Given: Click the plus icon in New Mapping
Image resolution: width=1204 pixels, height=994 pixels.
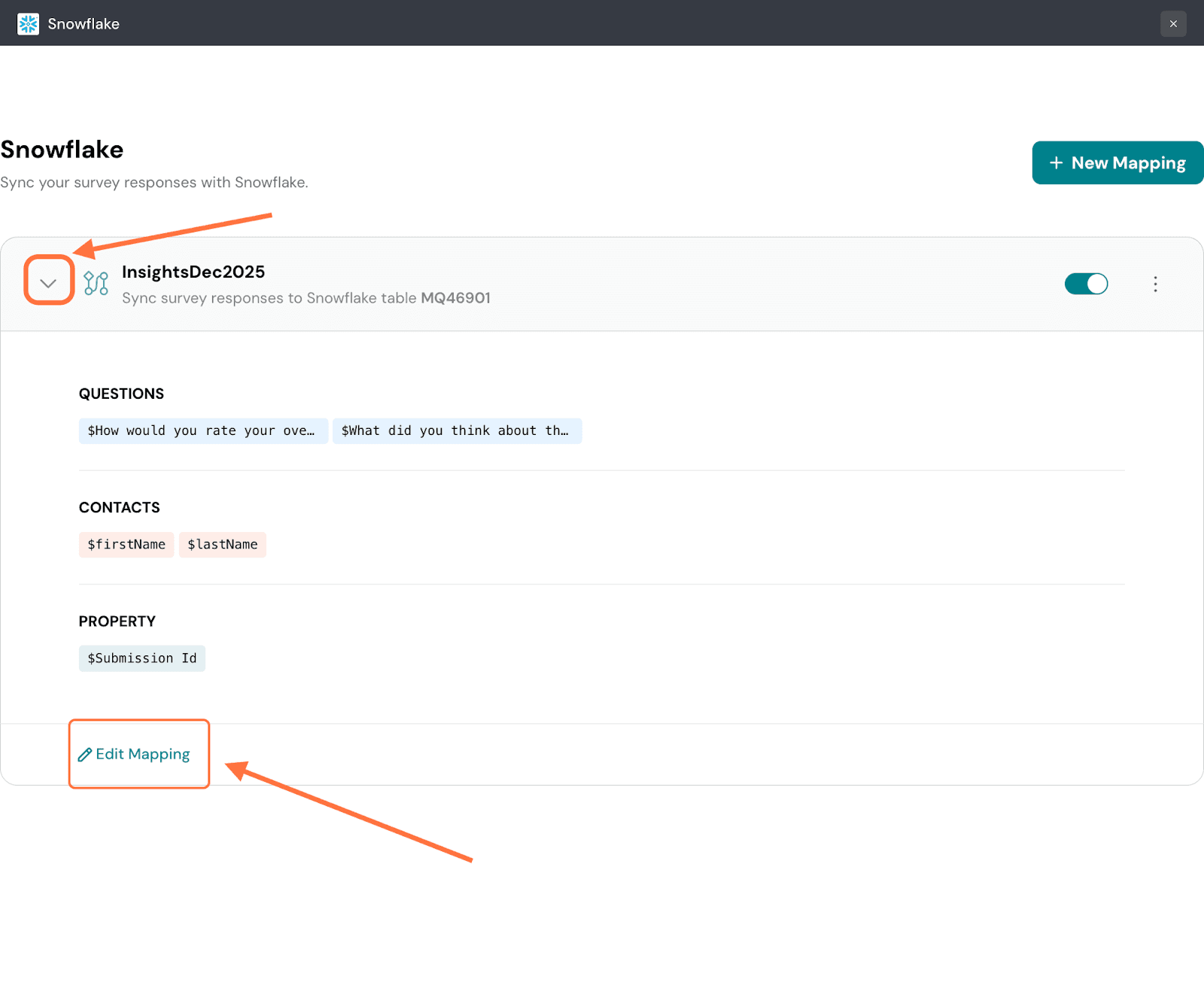Looking at the screenshot, I should pyautogui.click(x=1056, y=163).
